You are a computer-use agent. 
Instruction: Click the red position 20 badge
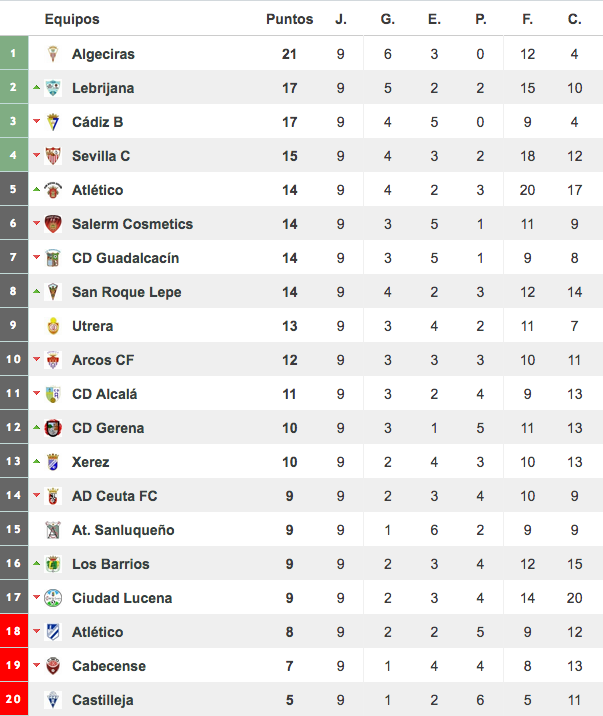coord(14,699)
